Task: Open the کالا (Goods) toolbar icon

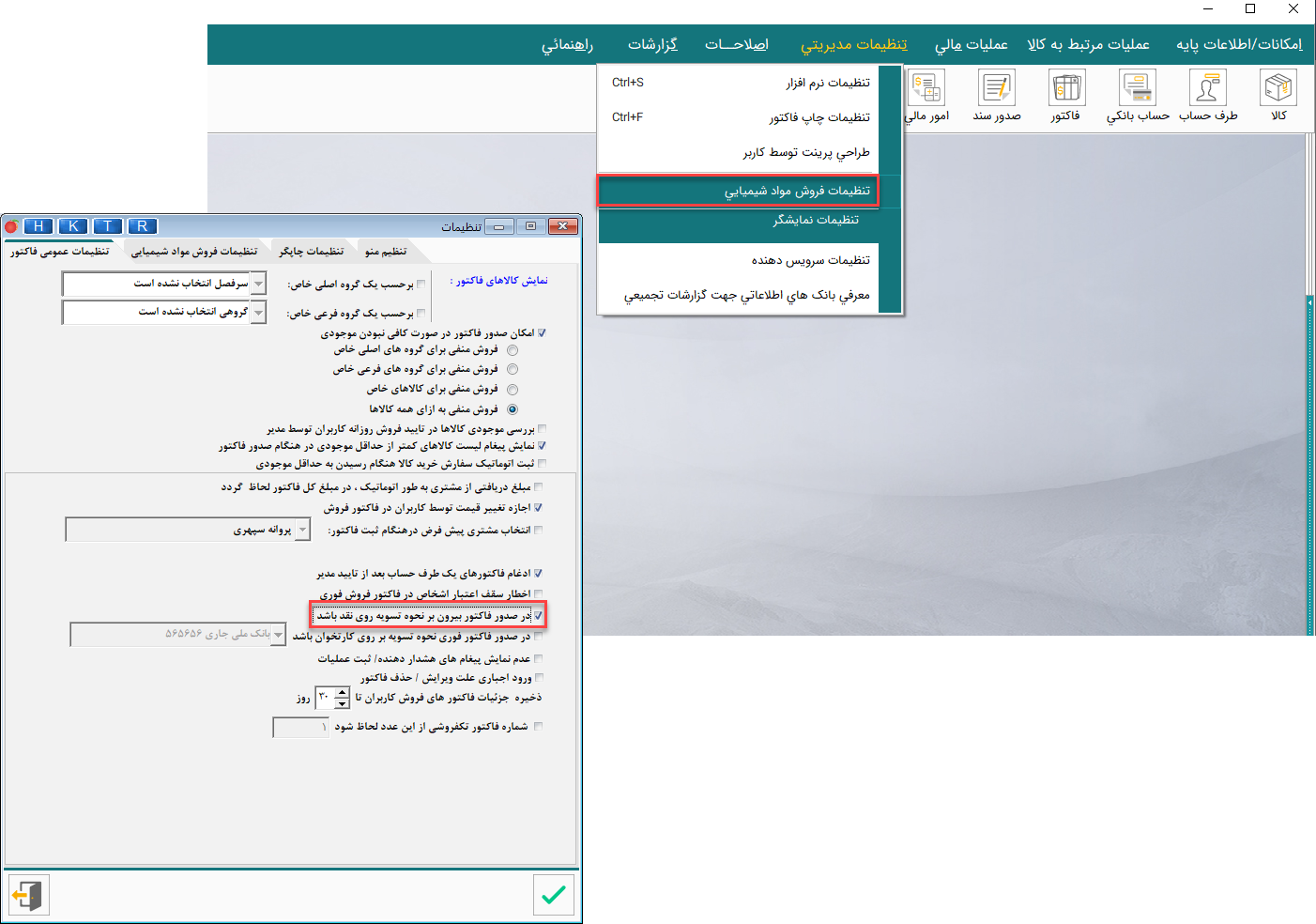Action: coord(1278,95)
